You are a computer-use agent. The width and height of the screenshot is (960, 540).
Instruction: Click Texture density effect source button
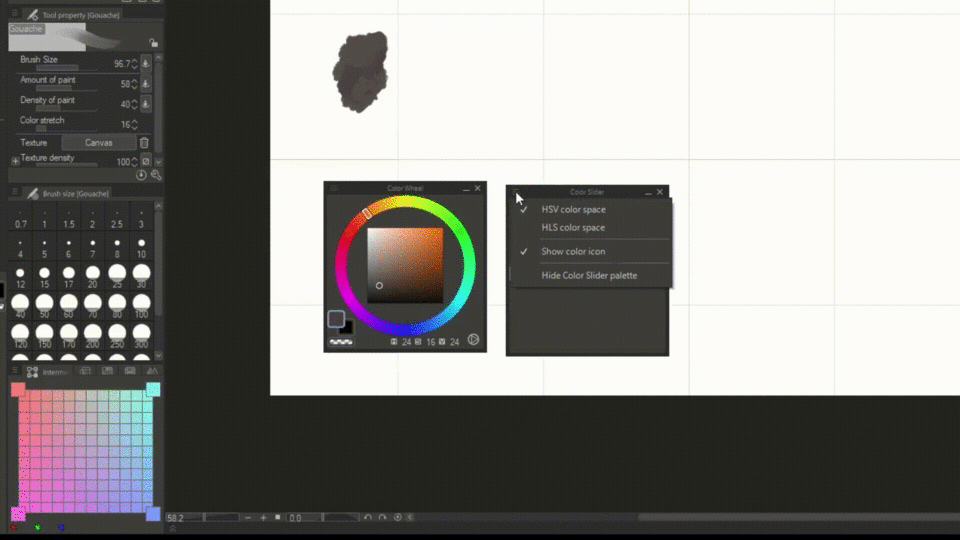146,161
